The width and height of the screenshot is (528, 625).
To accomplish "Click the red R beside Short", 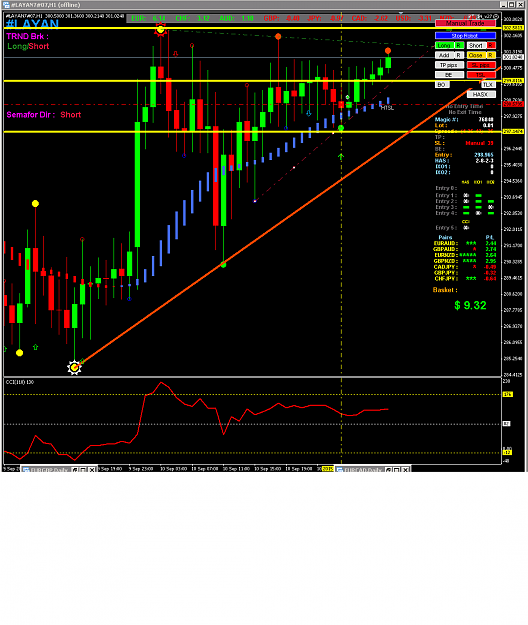I will coord(491,45).
